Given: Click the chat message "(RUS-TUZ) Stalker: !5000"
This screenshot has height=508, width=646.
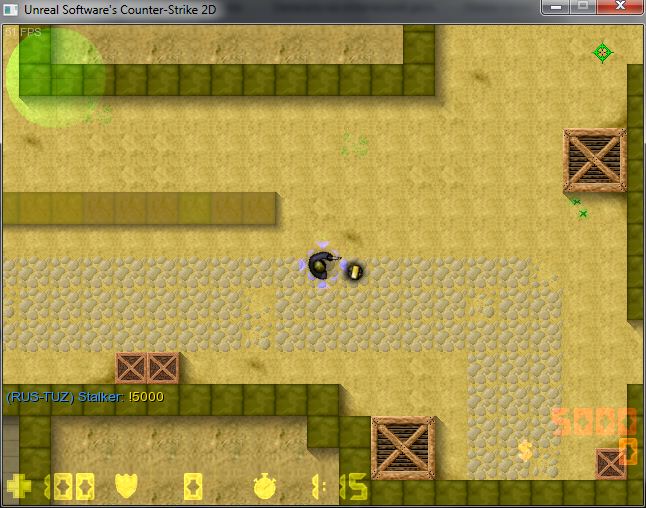Looking at the screenshot, I should pos(85,397).
